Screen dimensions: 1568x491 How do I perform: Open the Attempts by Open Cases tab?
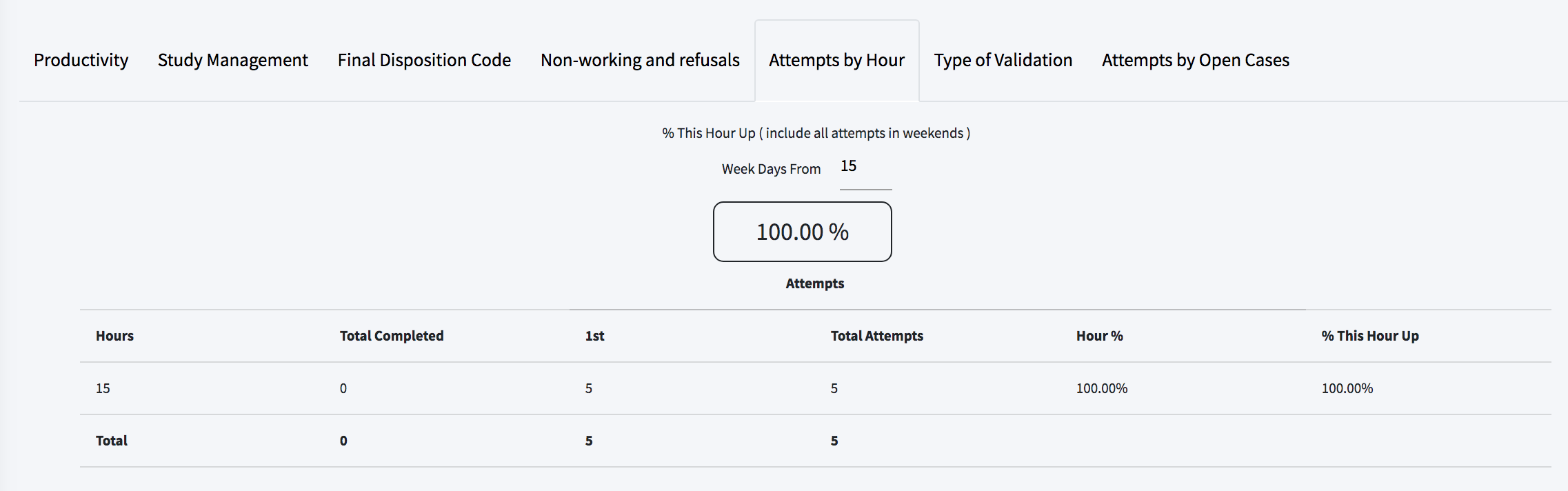pos(1196,60)
